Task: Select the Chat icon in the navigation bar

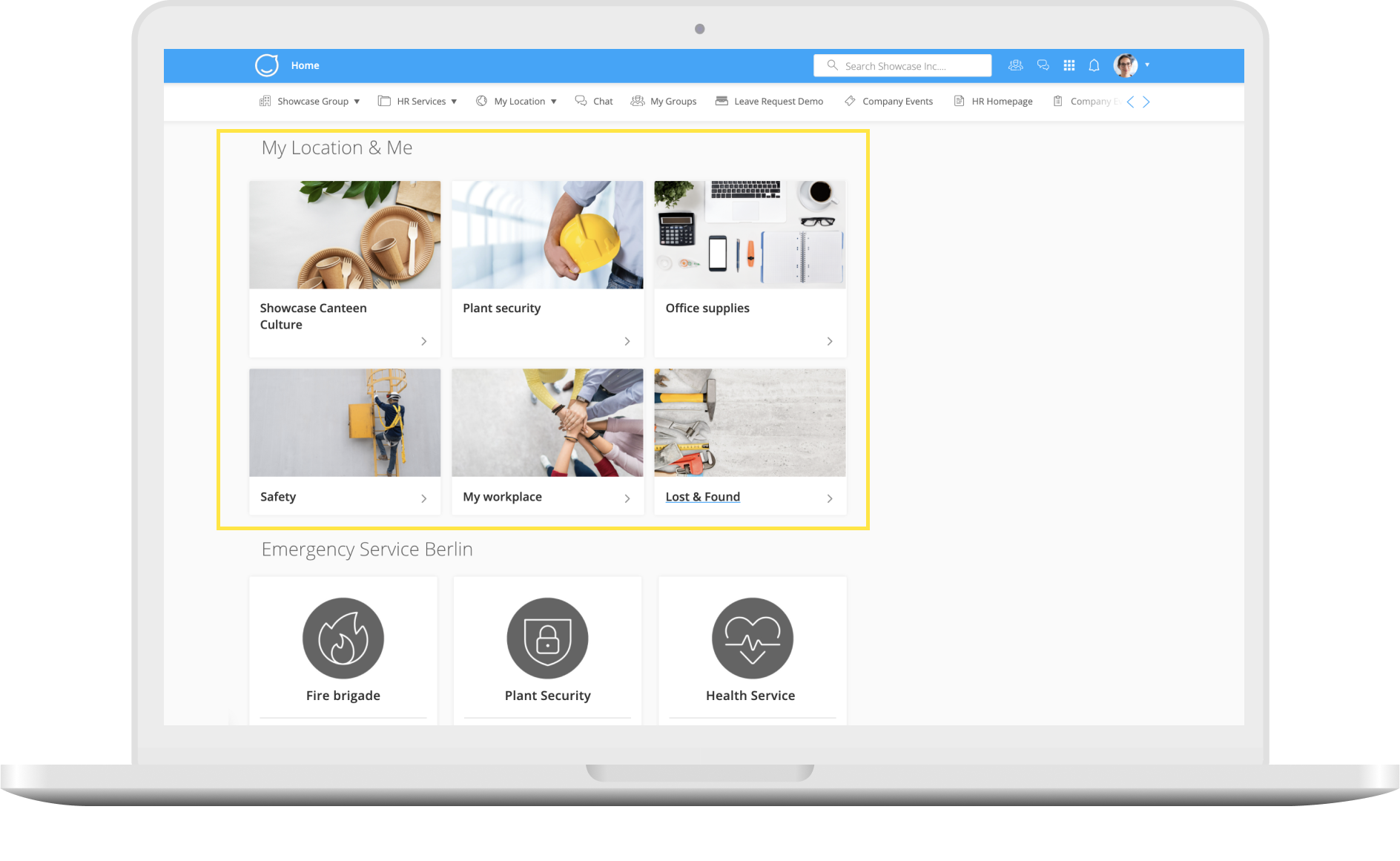Action: 593,101
